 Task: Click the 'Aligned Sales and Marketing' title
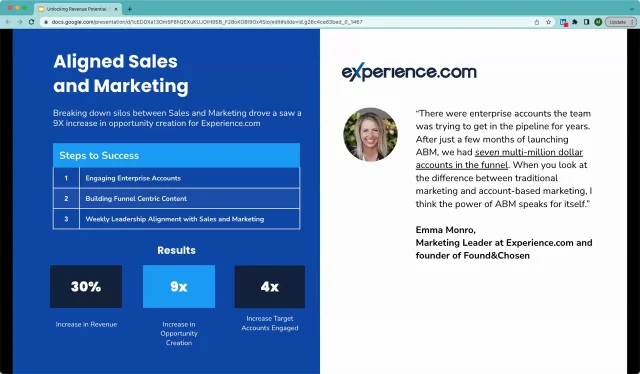[121, 73]
